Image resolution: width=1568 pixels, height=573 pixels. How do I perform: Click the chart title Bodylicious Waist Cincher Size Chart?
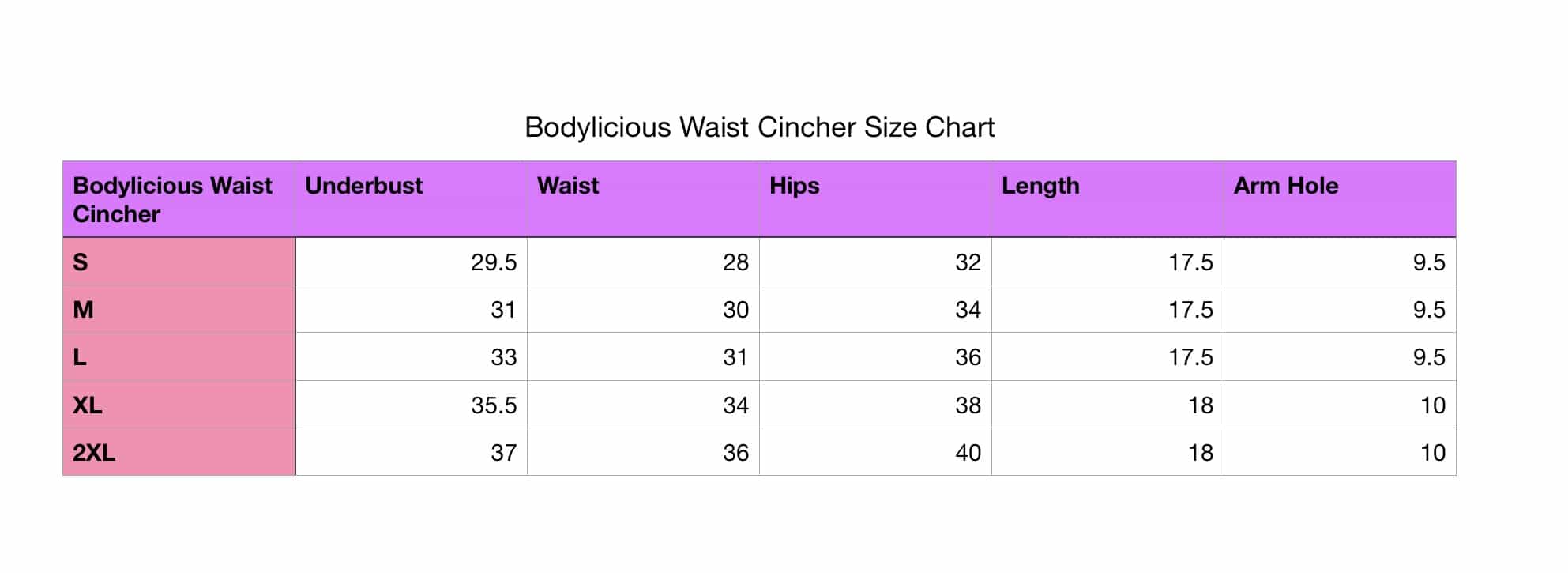click(x=759, y=127)
